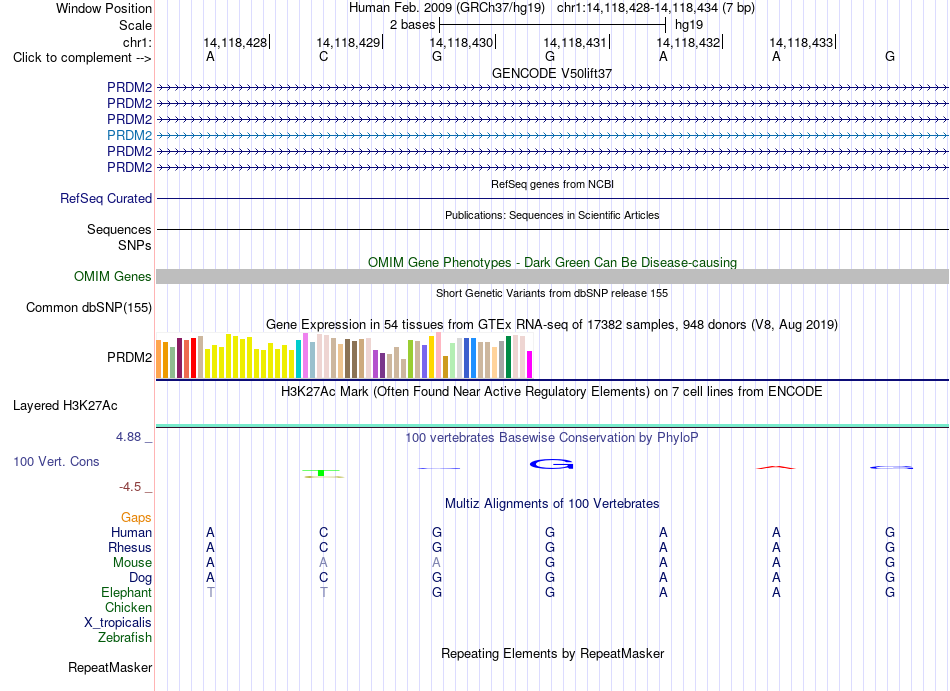Viewport: 950px width, 691px height.
Task: Select the light-blue highlighted PRDM2 transcript label
Action: pyautogui.click(x=130, y=135)
